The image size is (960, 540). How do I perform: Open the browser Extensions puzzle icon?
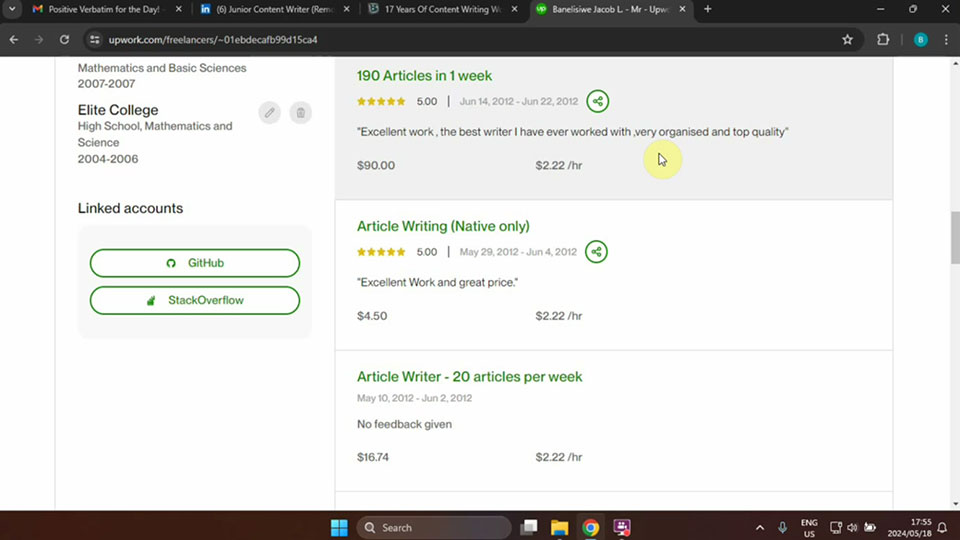pyautogui.click(x=883, y=40)
